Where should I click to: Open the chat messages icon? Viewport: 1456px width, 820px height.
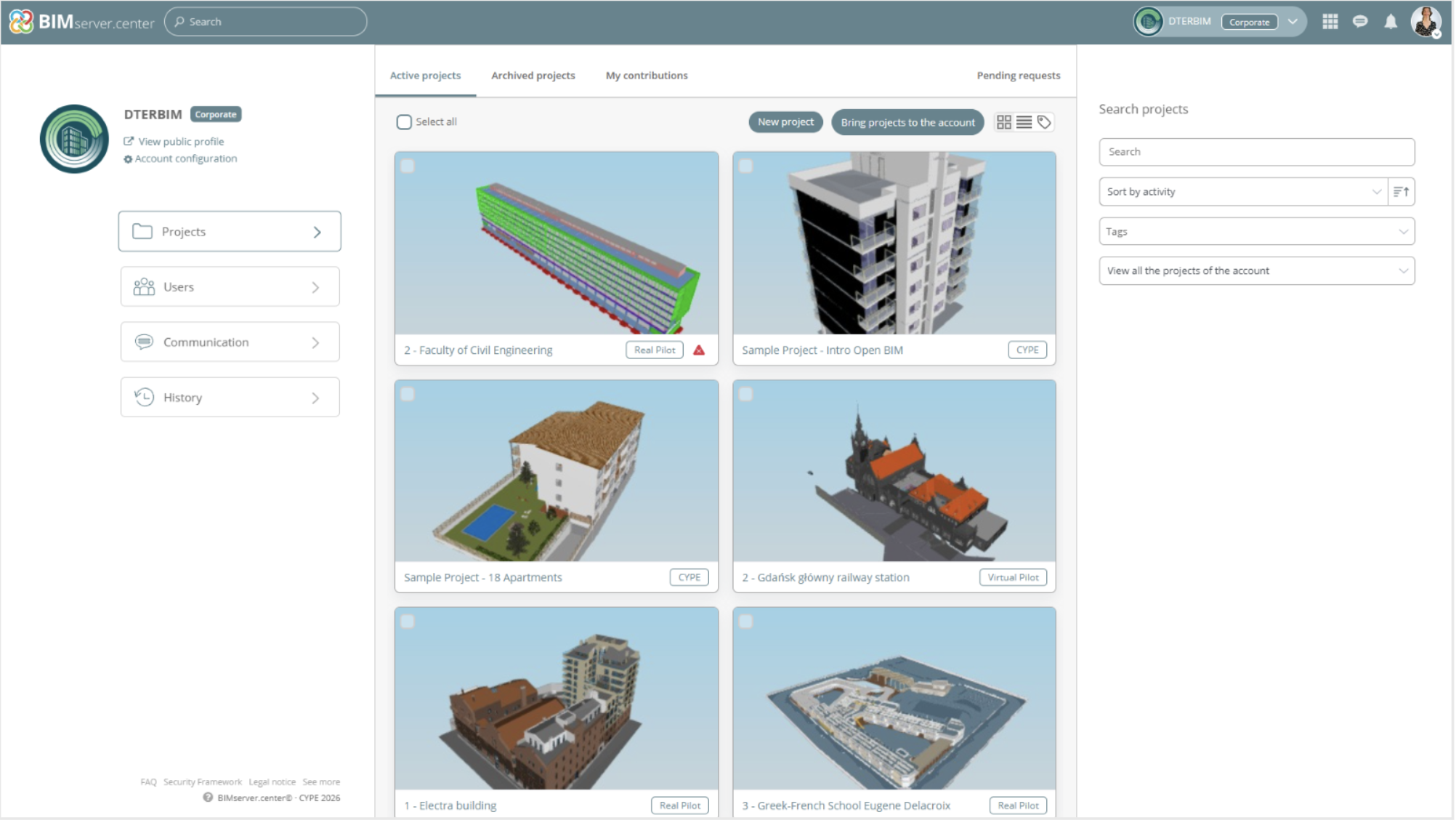(1360, 22)
